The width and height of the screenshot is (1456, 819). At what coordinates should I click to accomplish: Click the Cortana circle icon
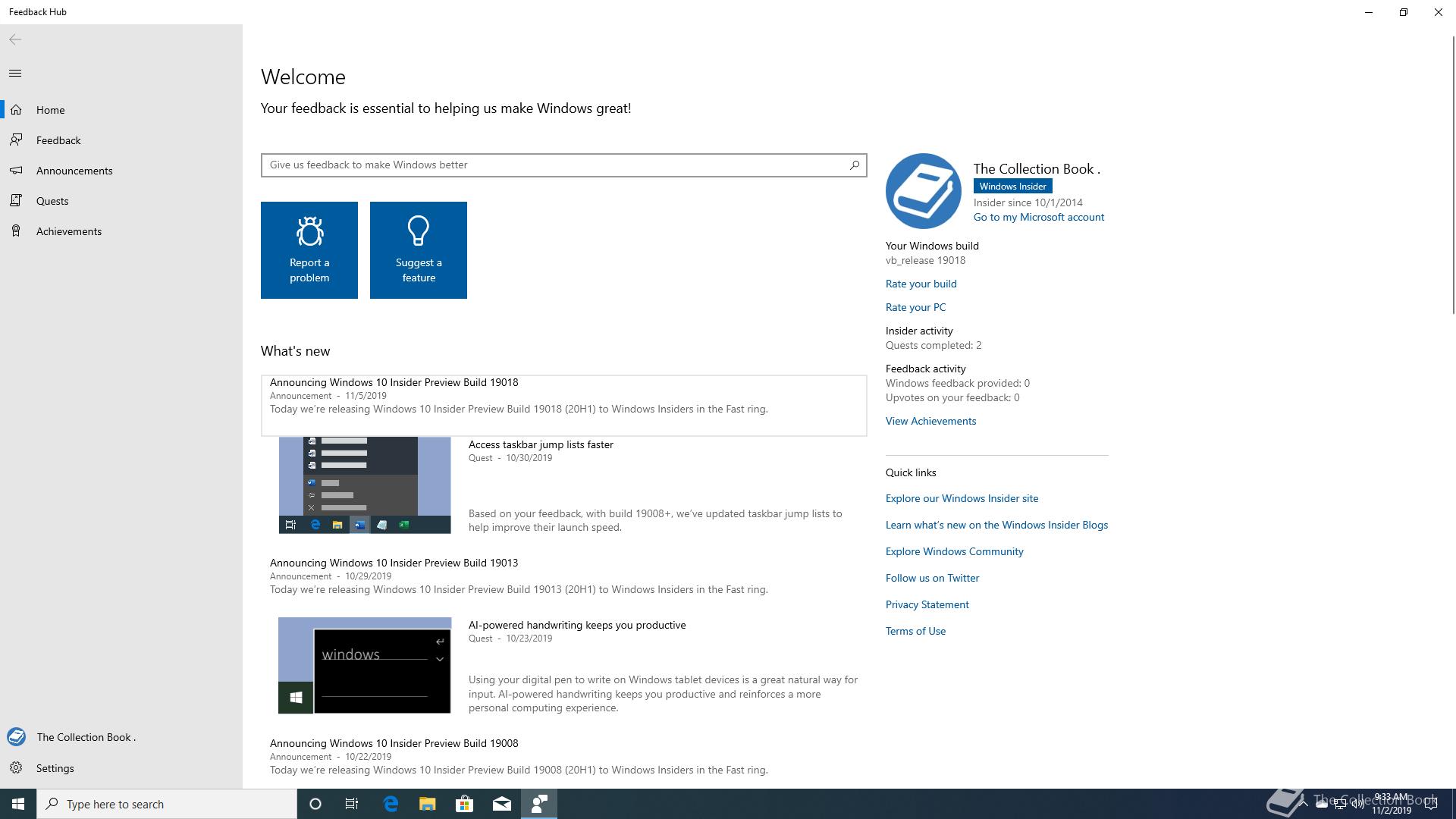315,804
